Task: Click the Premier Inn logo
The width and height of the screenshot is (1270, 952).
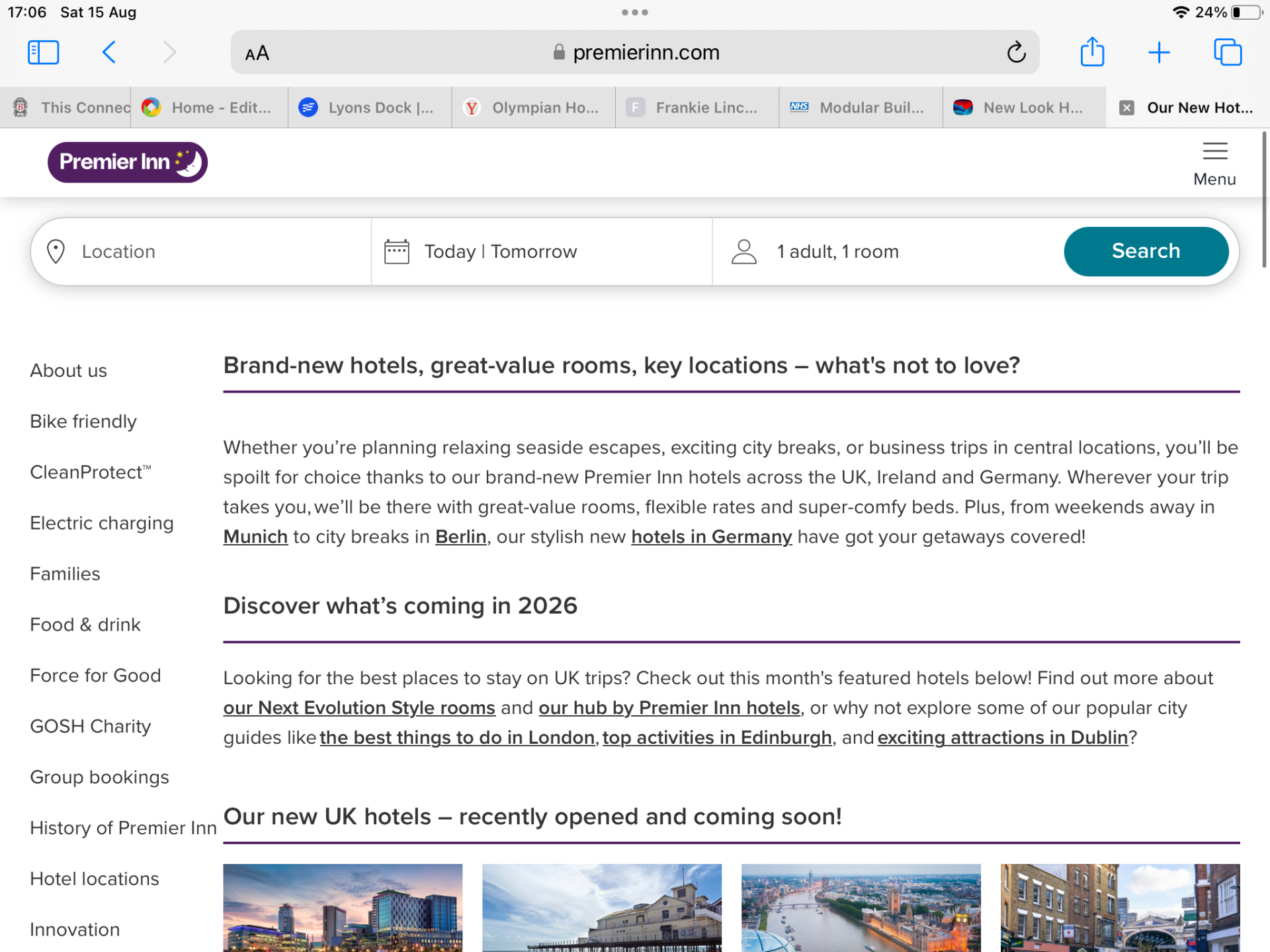Action: pos(128,162)
